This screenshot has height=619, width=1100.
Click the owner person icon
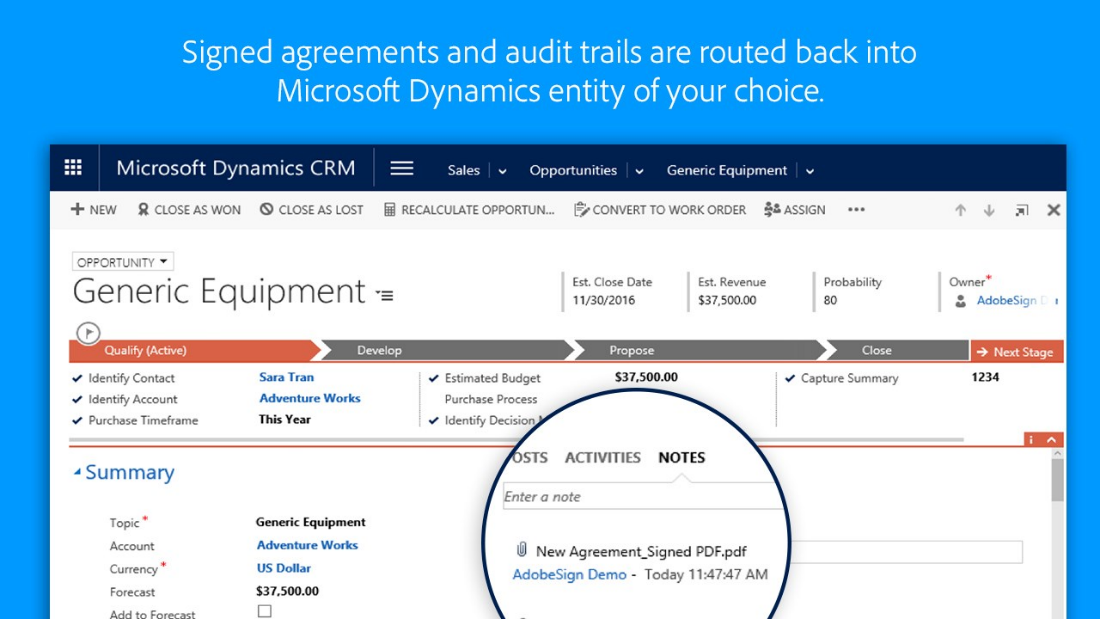point(960,301)
